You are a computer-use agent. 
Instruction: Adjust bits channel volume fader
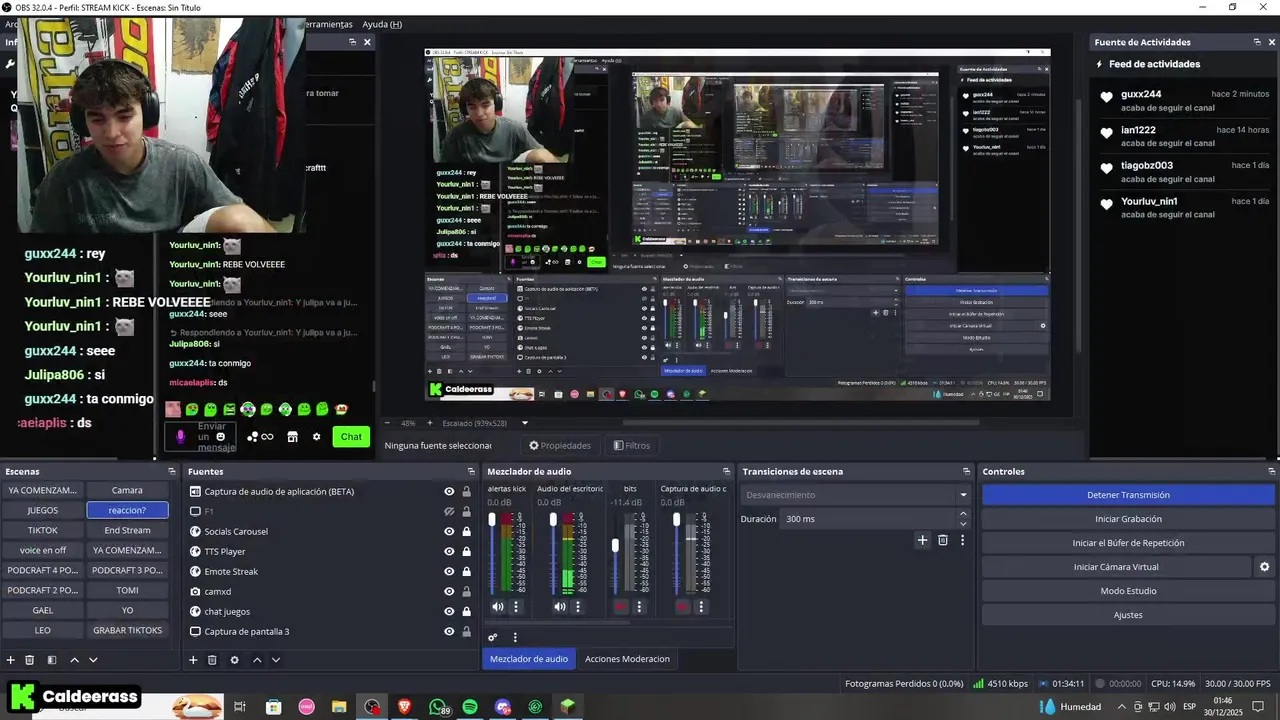[x=615, y=545]
